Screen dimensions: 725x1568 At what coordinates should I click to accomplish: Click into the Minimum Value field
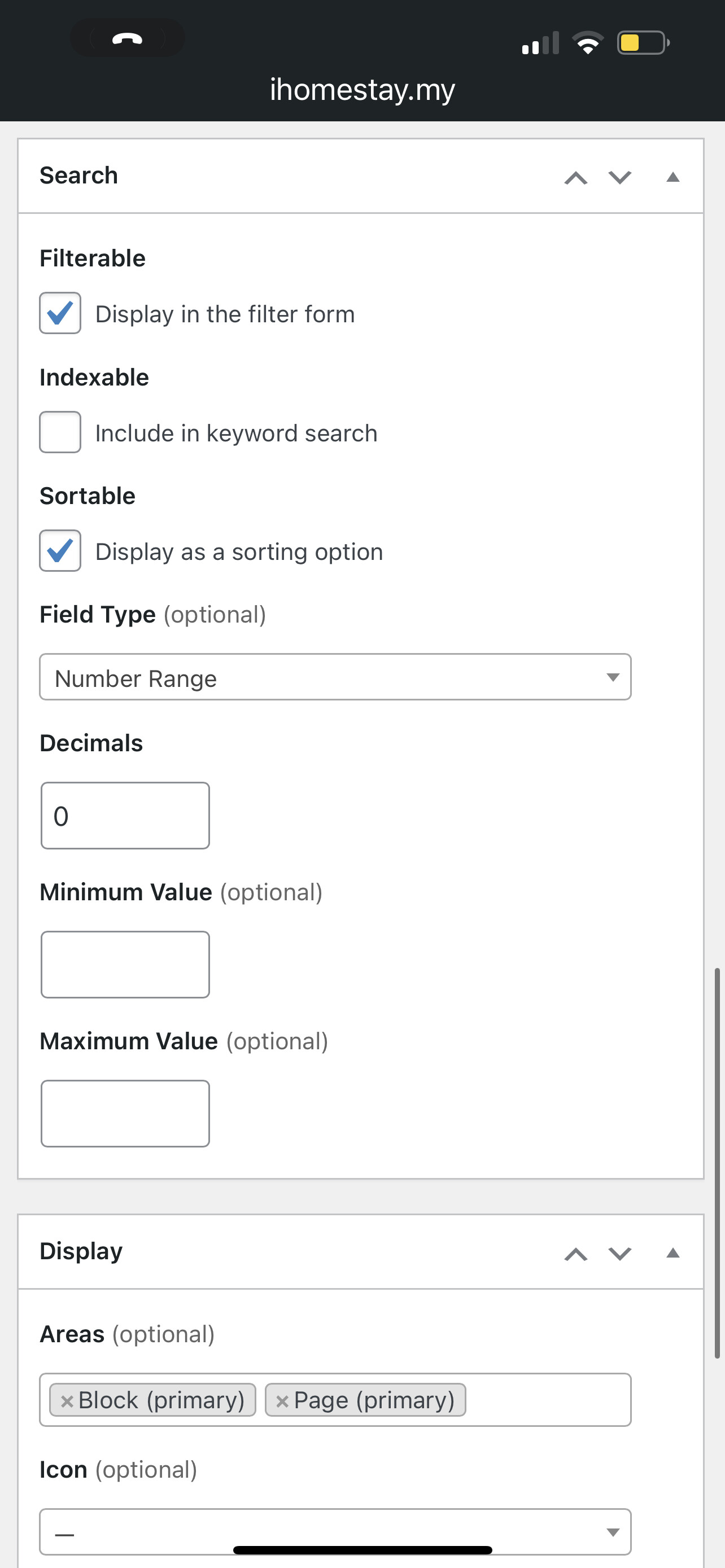tap(125, 964)
